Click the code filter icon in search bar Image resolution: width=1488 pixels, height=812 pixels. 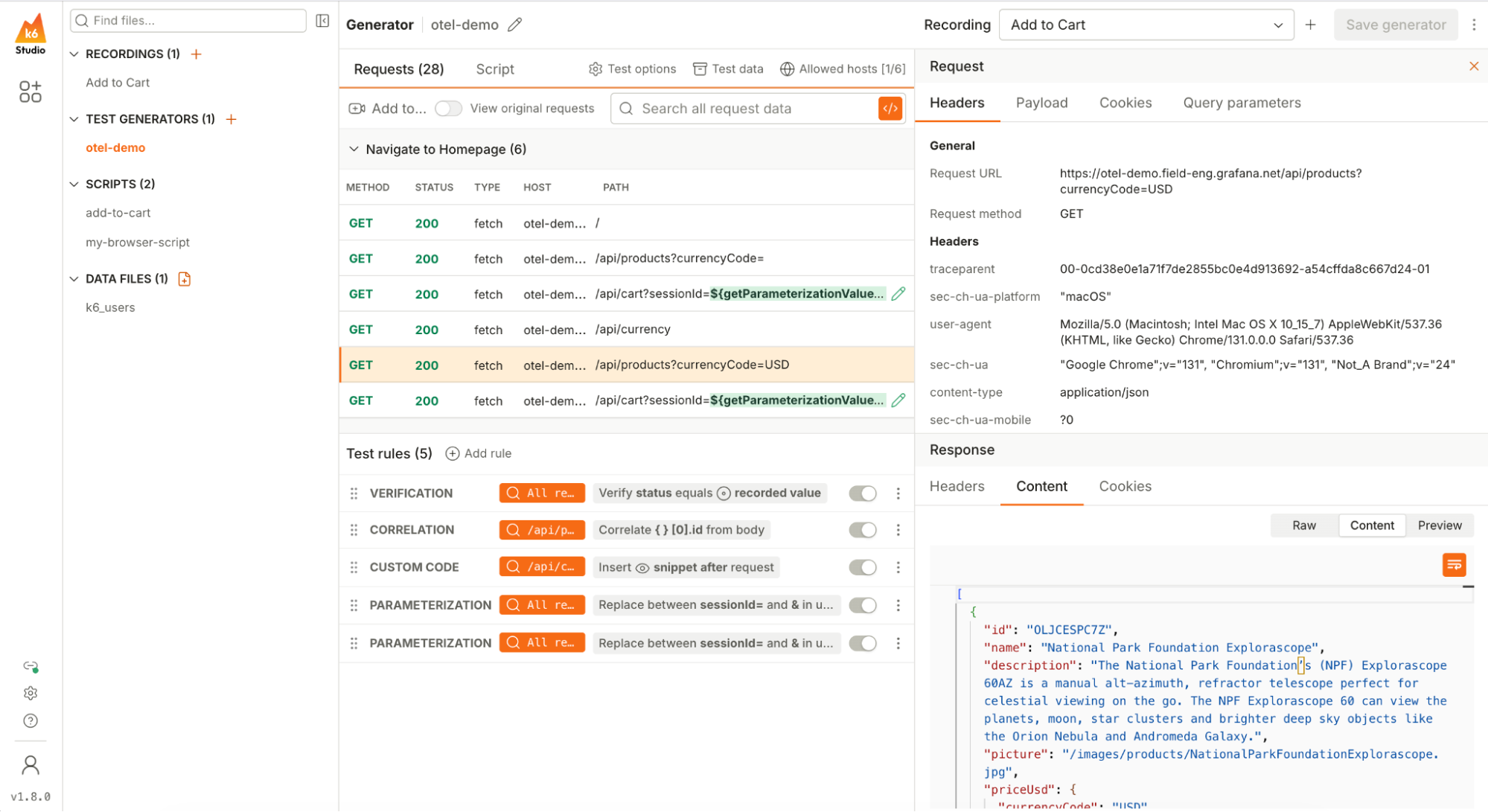click(890, 108)
